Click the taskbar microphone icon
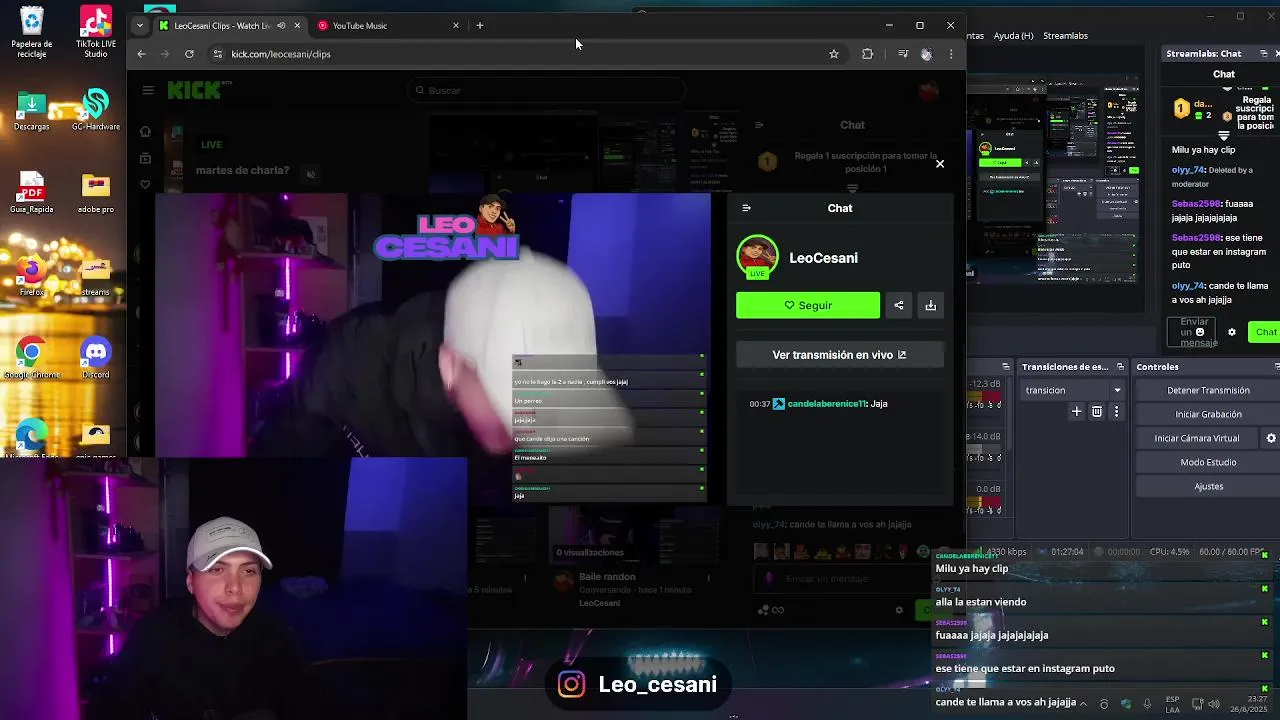The width and height of the screenshot is (1280, 720). (x=1148, y=704)
